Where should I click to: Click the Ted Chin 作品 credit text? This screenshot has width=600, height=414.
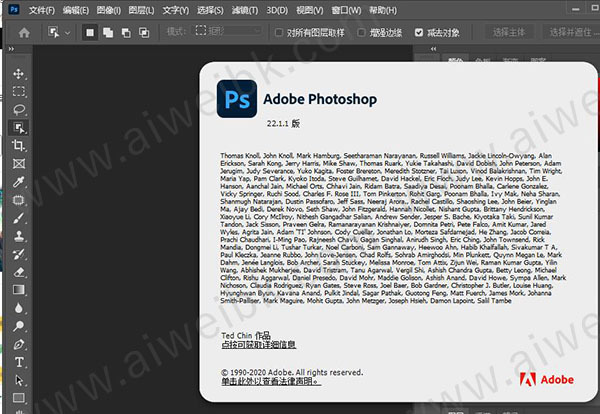(x=246, y=335)
